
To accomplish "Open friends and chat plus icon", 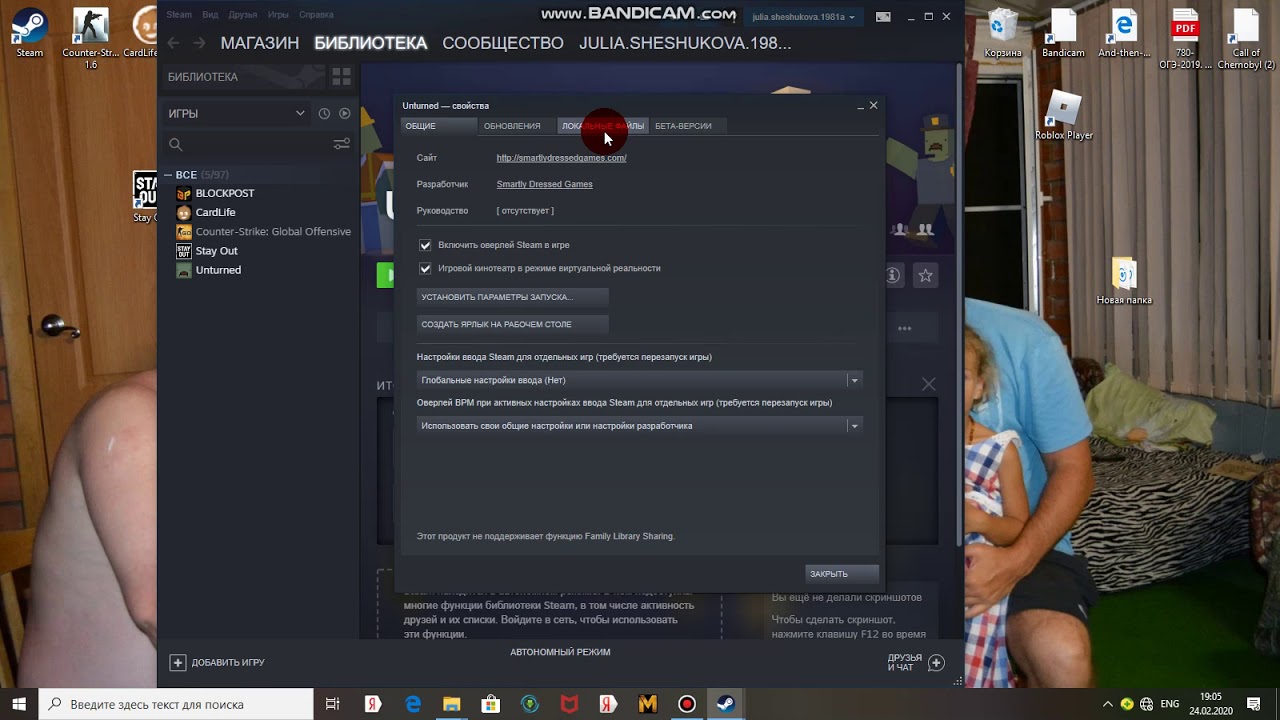I will pyautogui.click(x=936, y=662).
